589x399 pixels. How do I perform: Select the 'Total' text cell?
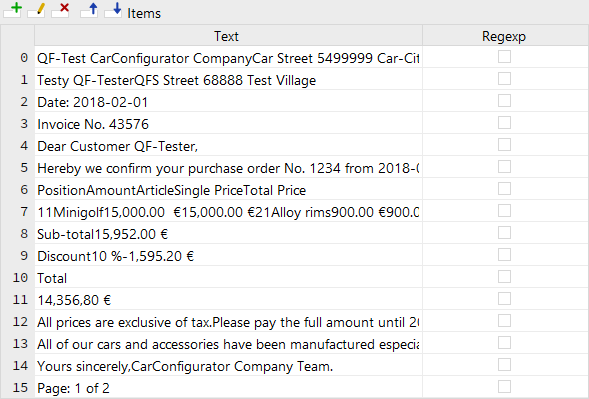(x=228, y=278)
